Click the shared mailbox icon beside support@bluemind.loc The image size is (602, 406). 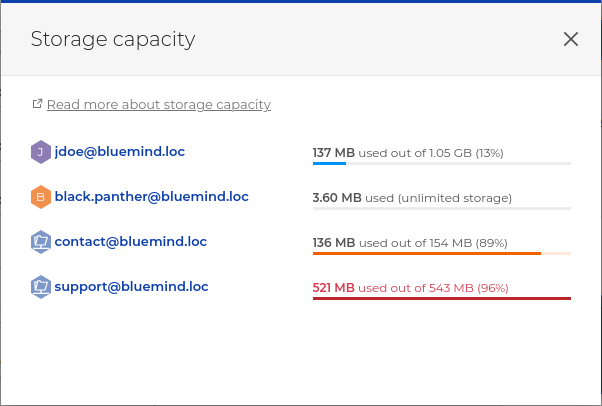41,287
